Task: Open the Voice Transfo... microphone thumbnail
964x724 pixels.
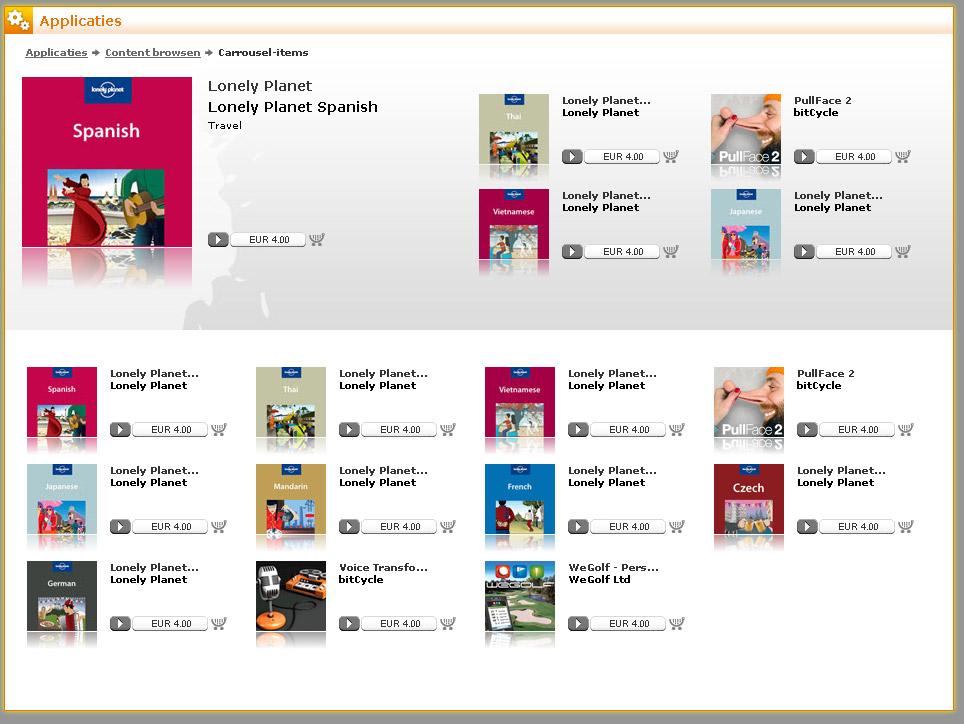Action: click(291, 596)
